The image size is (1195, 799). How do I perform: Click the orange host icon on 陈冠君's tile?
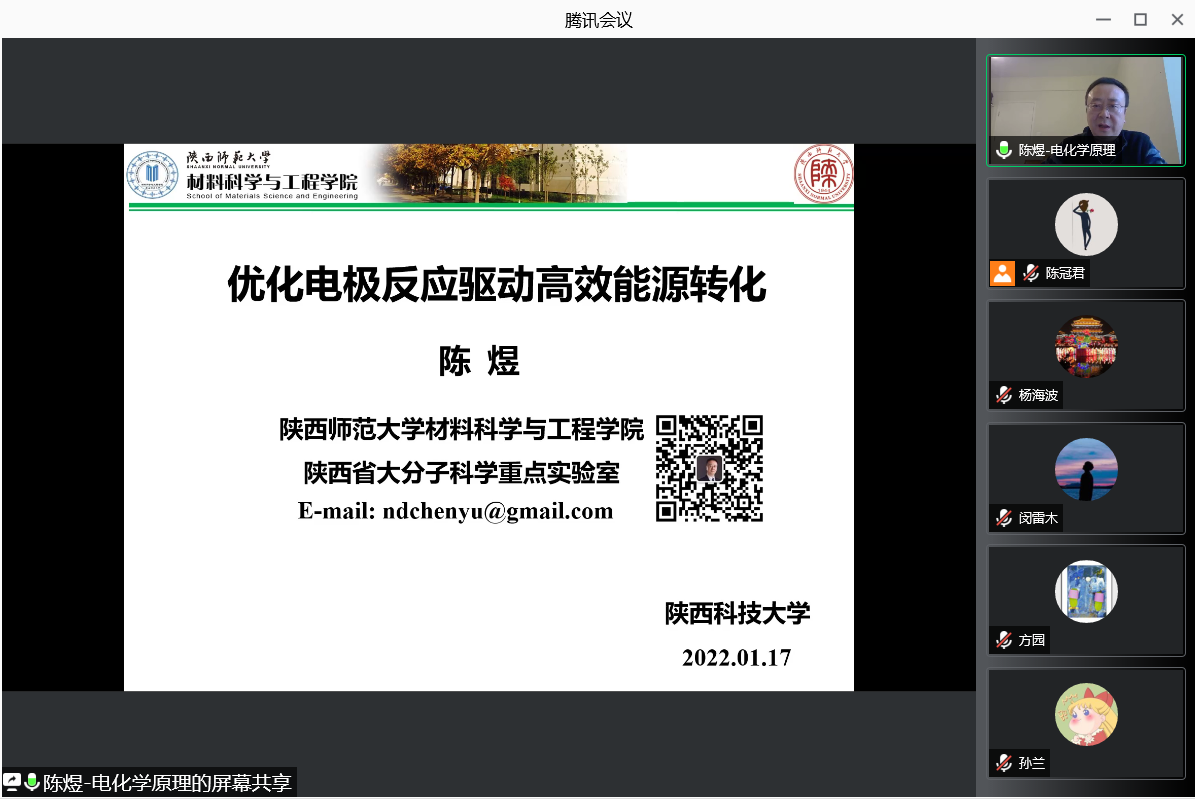(x=1002, y=273)
